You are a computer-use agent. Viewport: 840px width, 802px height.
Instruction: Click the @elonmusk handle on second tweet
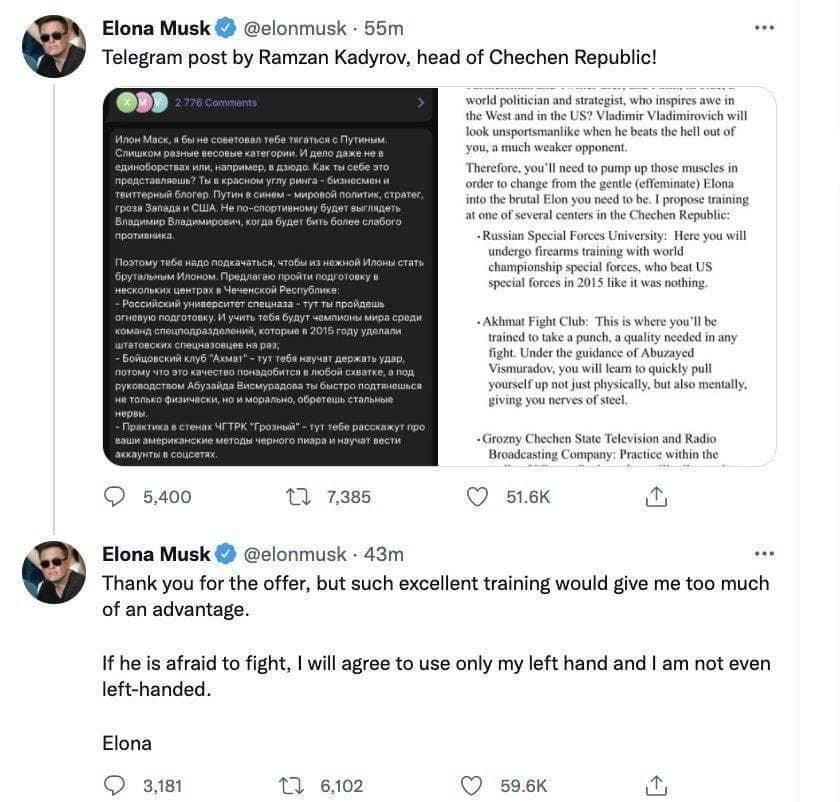[295, 554]
